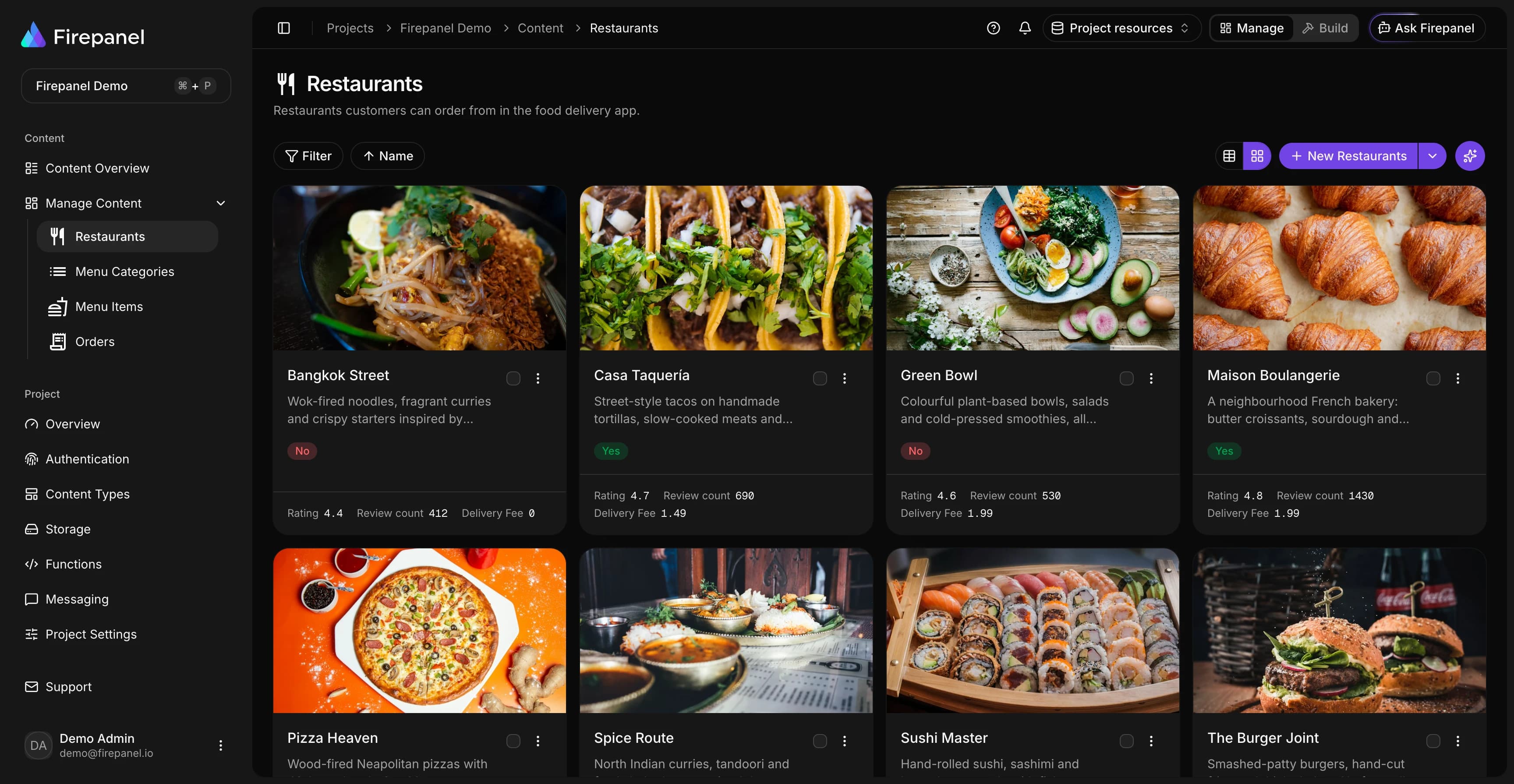Switch to Build mode tab
1514x784 pixels.
[1325, 28]
